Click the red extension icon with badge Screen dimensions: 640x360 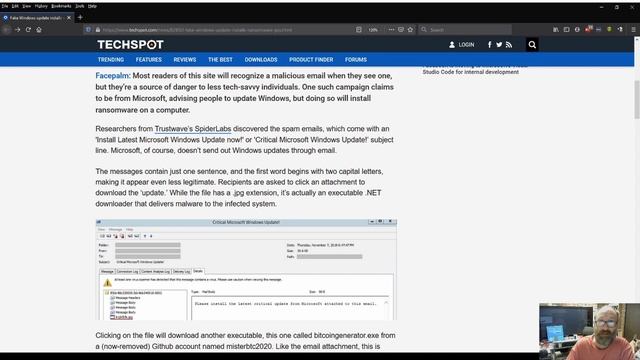tap(588, 29)
